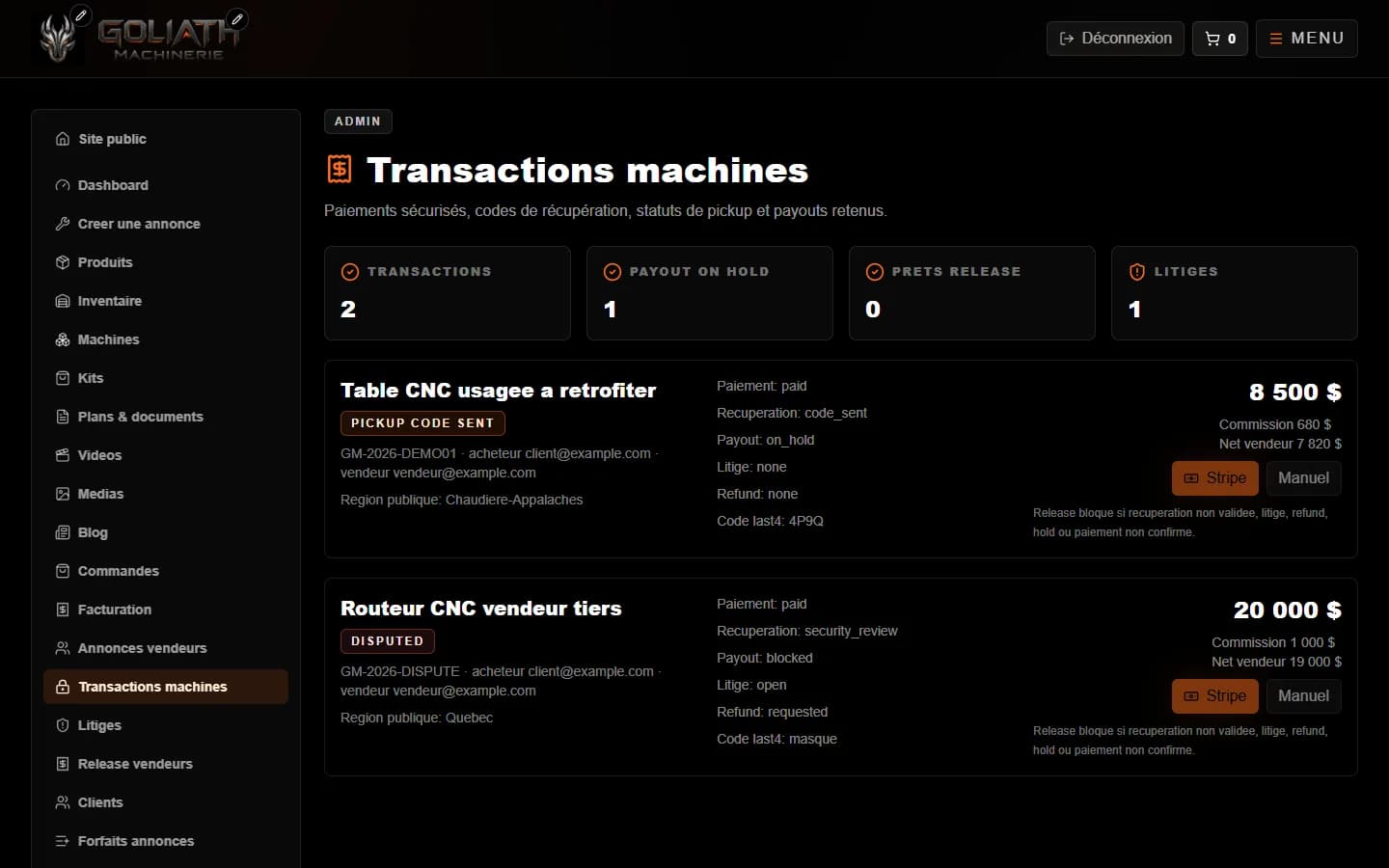The height and width of the screenshot is (868, 1389).
Task: Click the receipt icon beside Release vendeurs
Action: click(x=63, y=764)
